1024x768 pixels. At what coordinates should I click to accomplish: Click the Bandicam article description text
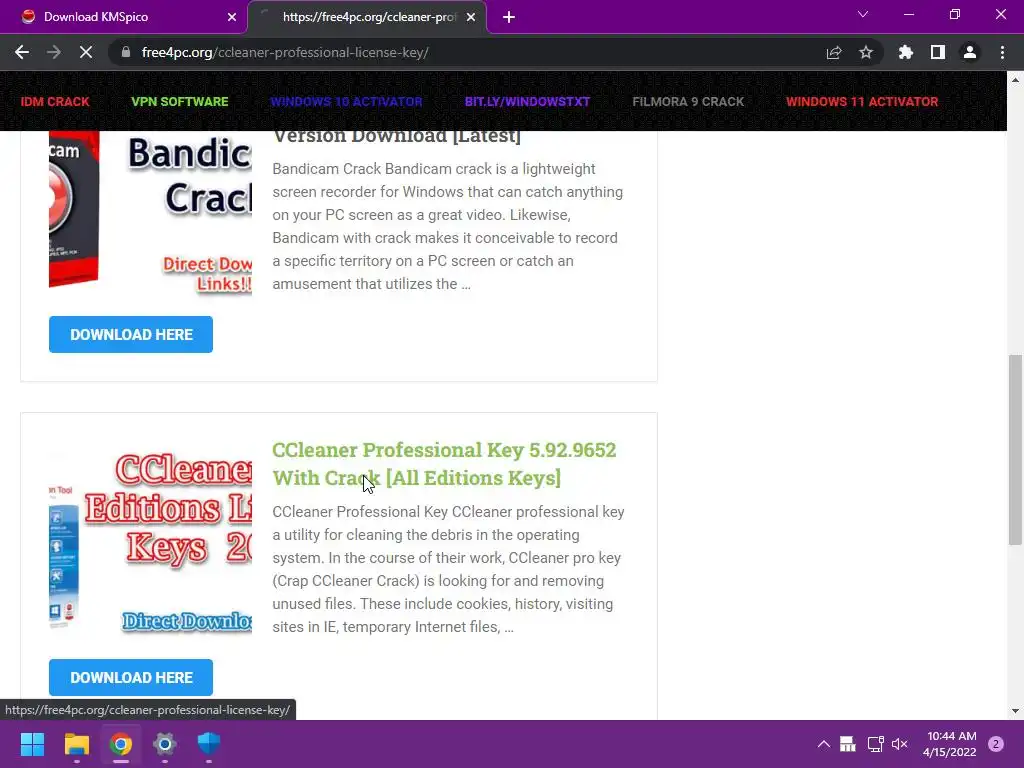[449, 227]
